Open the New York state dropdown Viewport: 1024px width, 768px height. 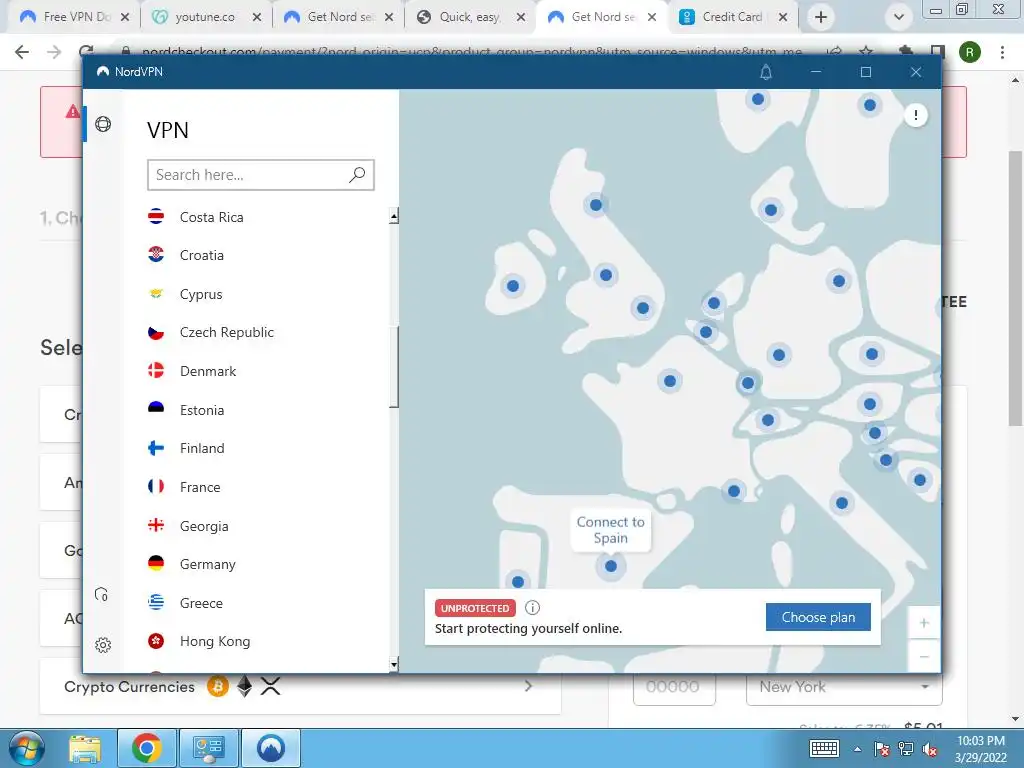coord(844,687)
